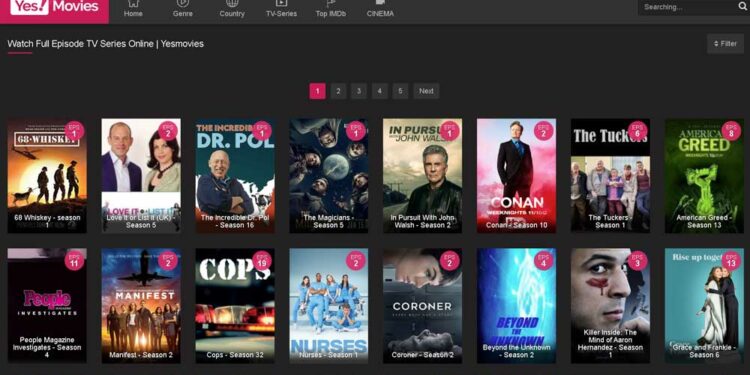Jump to page 5 of listings
This screenshot has width=750, height=375.
click(x=400, y=91)
